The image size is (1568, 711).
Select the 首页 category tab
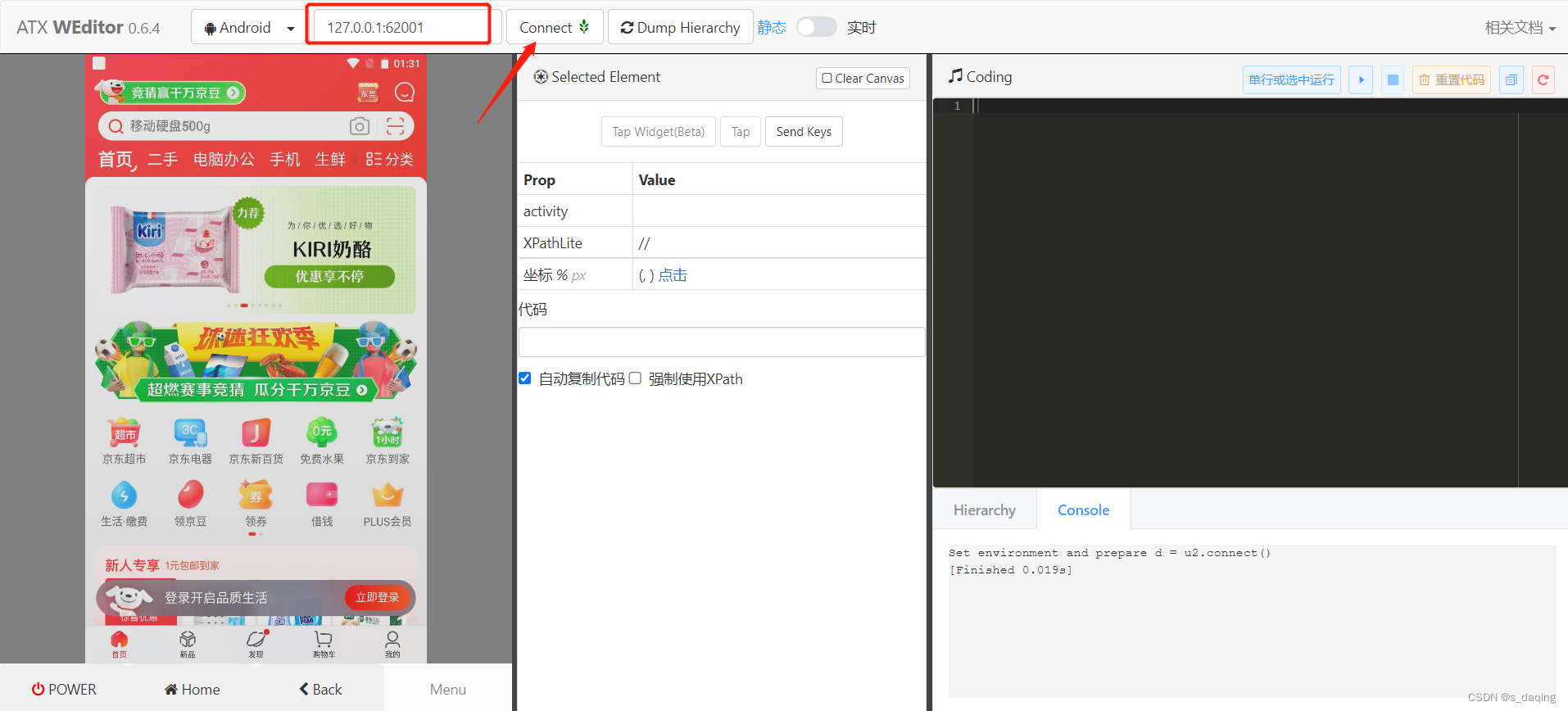tap(116, 159)
